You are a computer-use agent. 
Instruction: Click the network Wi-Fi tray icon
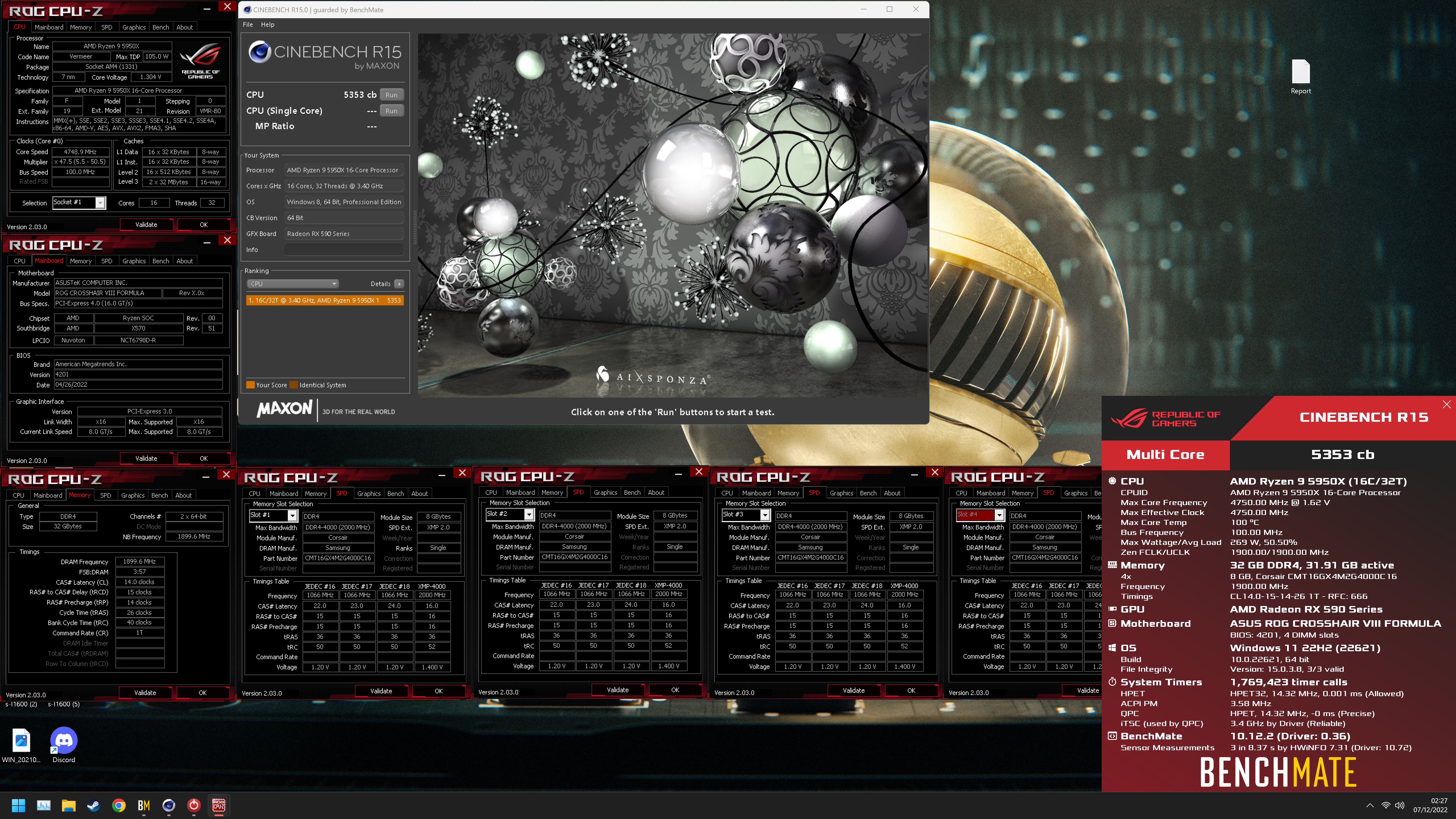point(1385,805)
